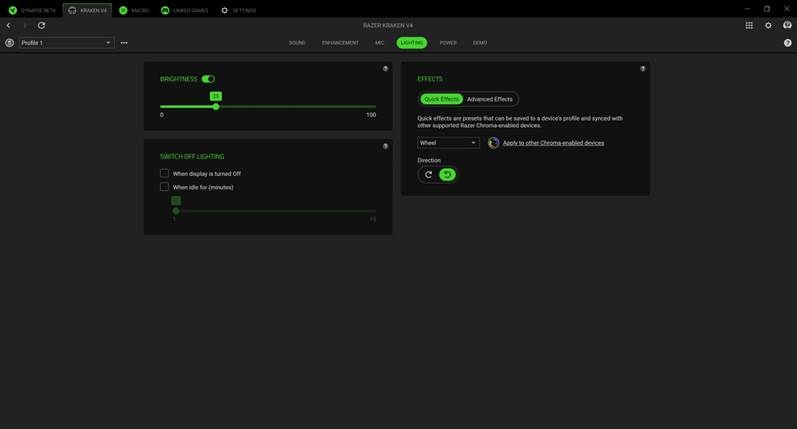Open the Macro tab
The width and height of the screenshot is (797, 429).
134,10
